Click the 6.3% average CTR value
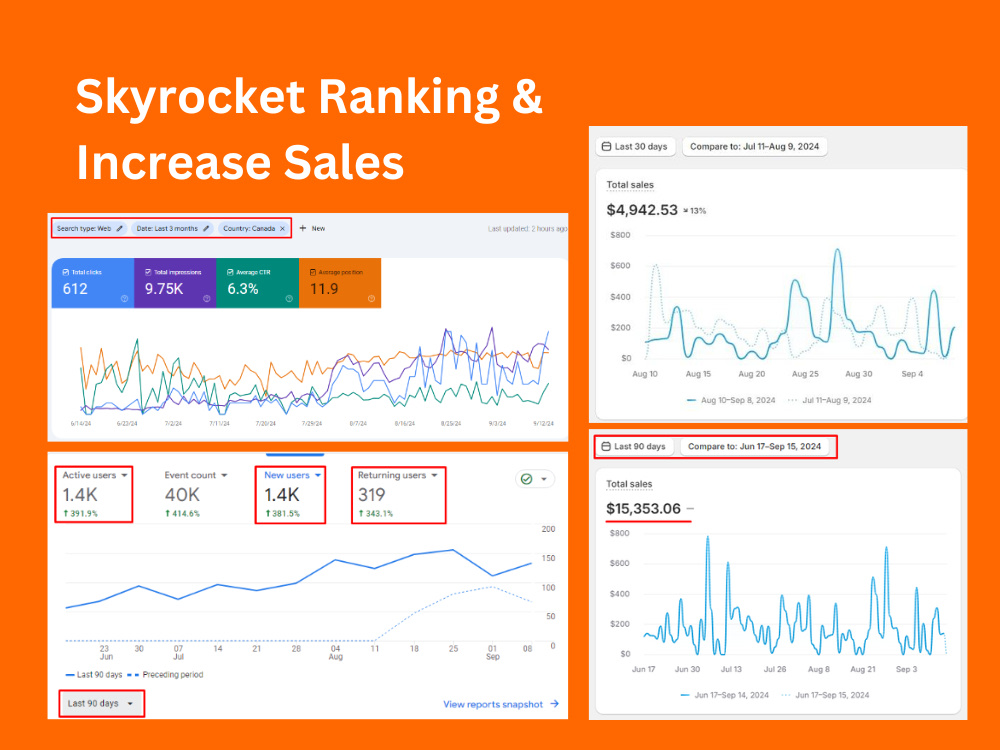 click(243, 289)
